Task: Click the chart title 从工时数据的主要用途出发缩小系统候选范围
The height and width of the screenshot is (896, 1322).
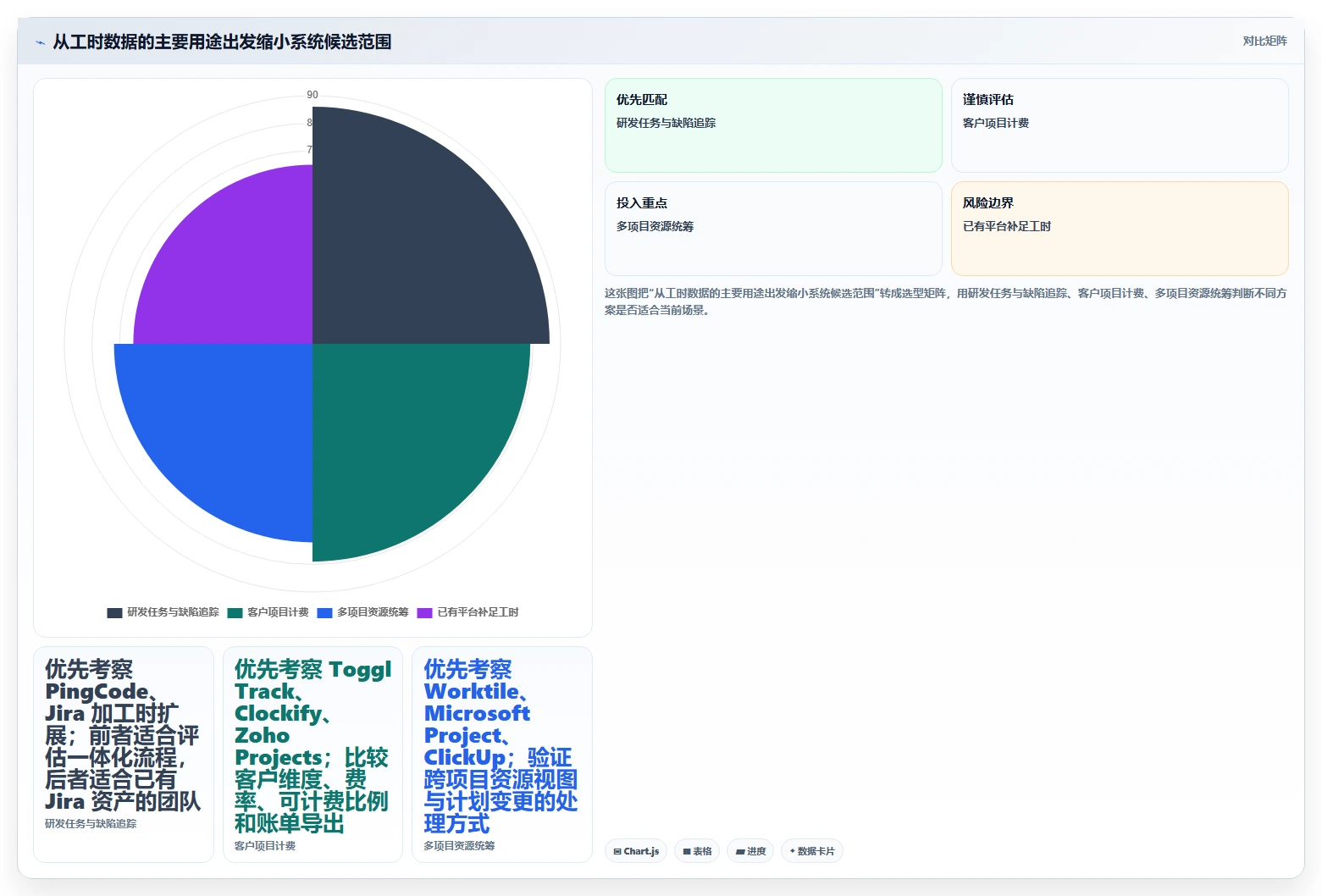Action: coord(222,41)
